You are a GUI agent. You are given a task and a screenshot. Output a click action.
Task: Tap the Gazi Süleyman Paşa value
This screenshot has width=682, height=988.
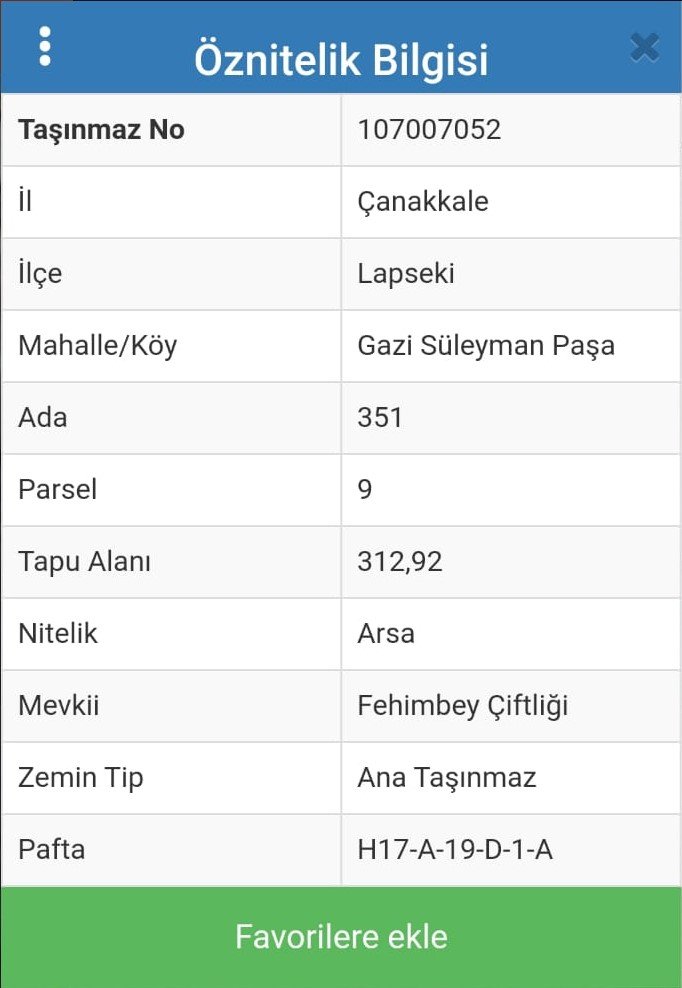[486, 345]
